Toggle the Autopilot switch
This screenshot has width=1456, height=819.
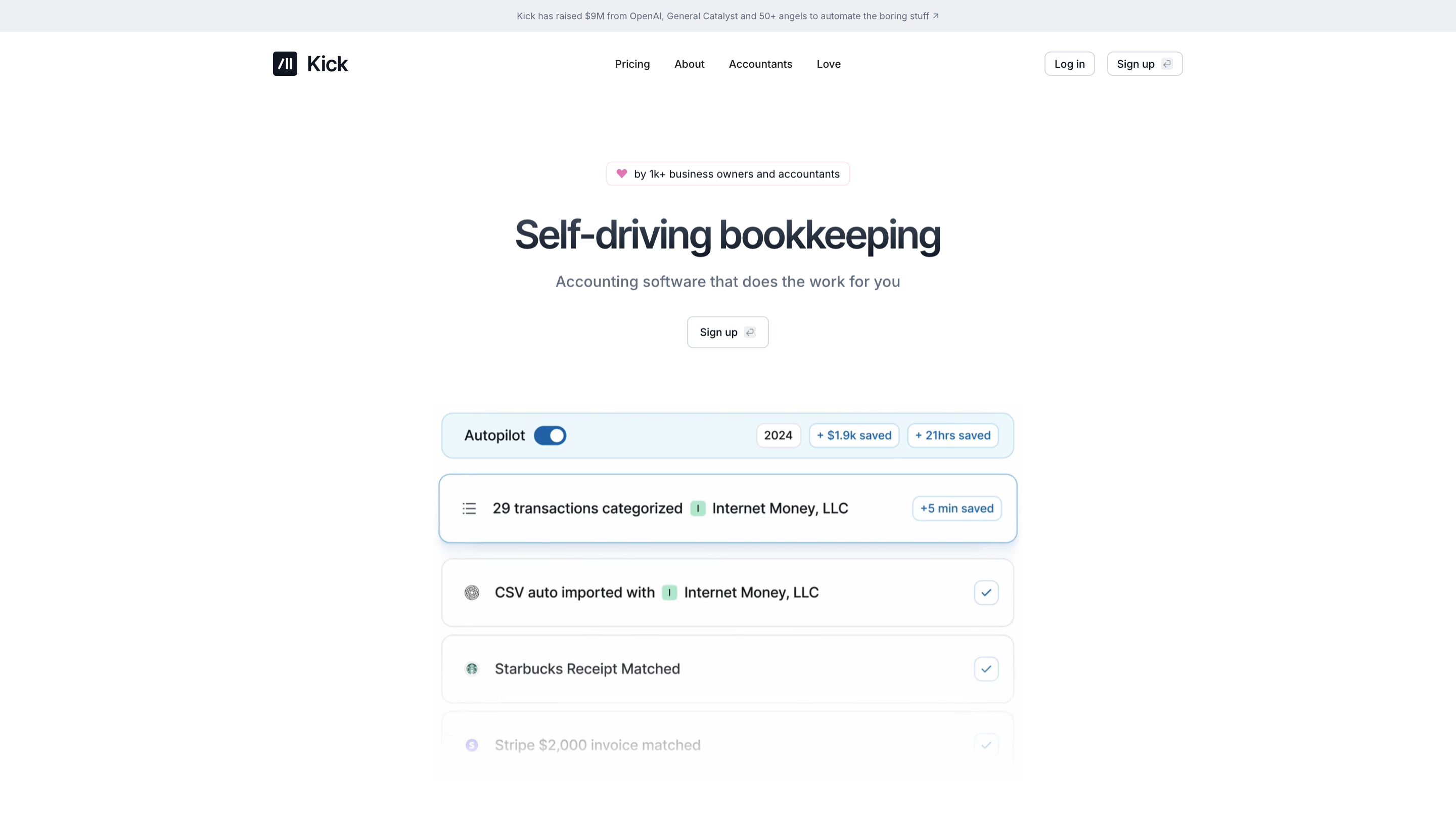[x=550, y=435]
